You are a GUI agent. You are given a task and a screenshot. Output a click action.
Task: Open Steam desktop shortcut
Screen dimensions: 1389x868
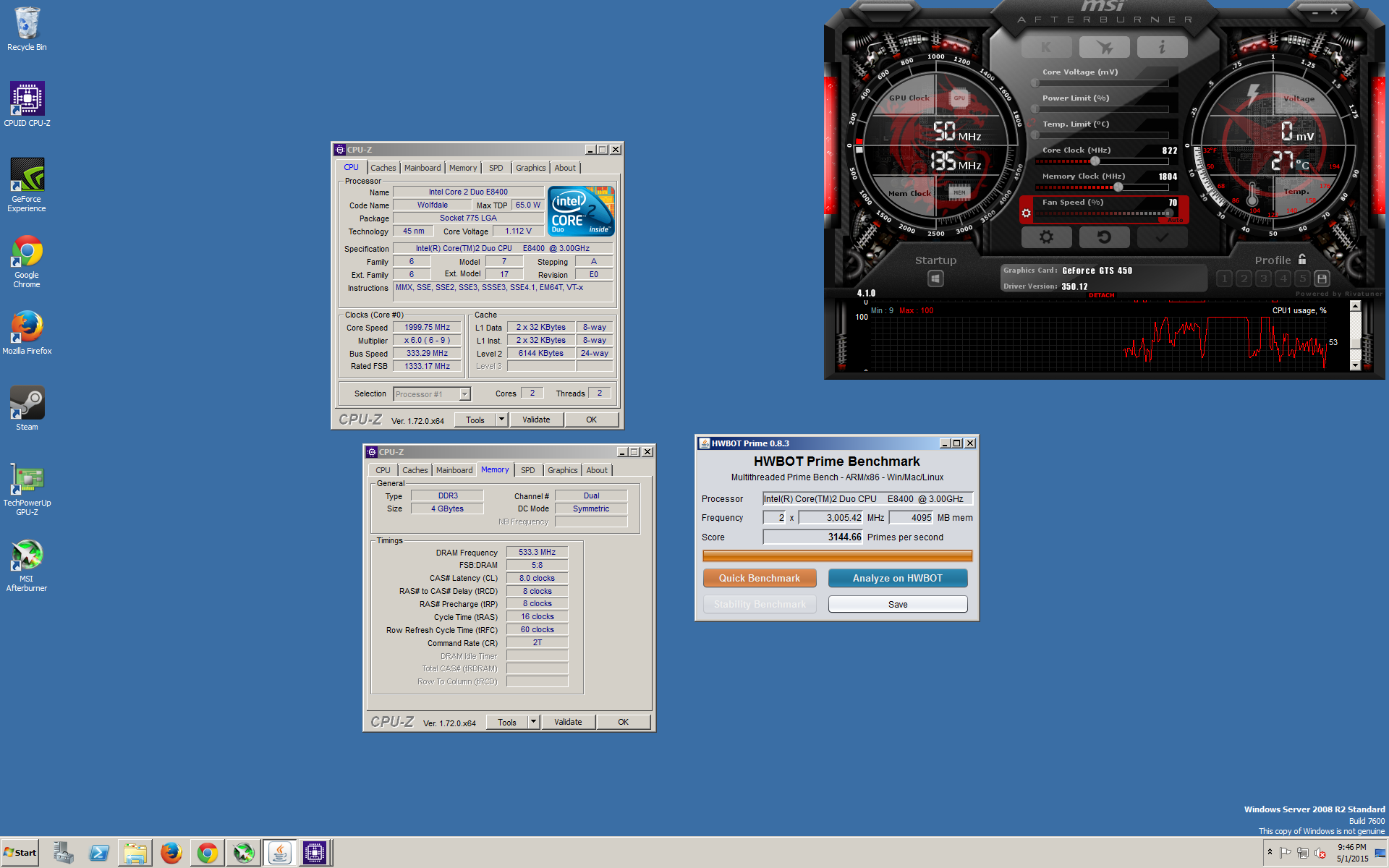[x=27, y=408]
